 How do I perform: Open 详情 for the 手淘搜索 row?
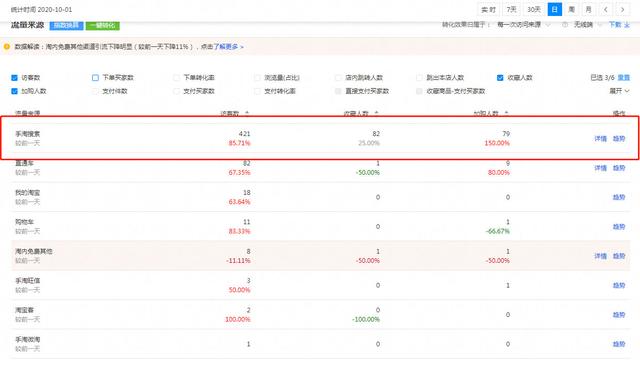(600, 138)
